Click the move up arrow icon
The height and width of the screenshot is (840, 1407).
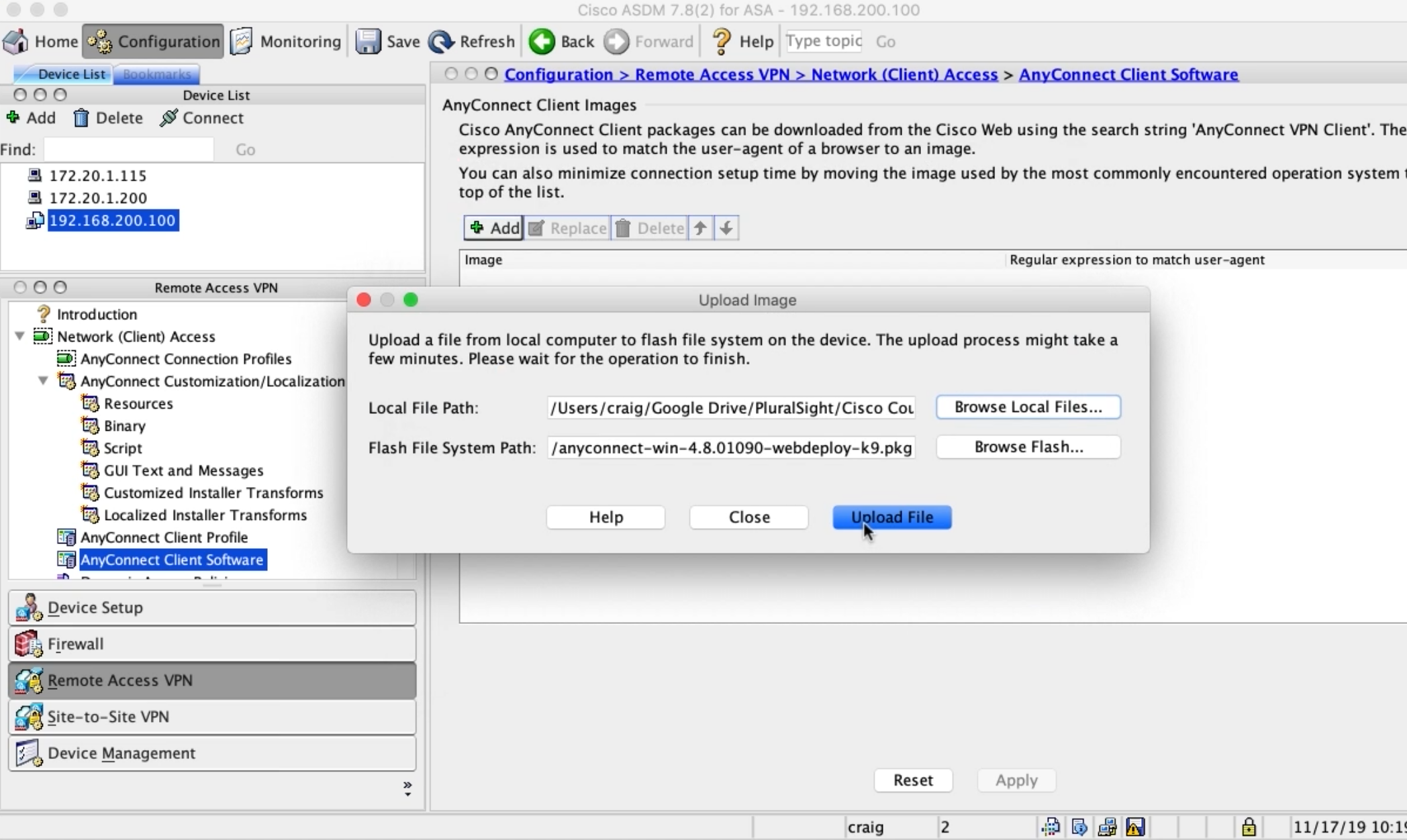click(700, 228)
